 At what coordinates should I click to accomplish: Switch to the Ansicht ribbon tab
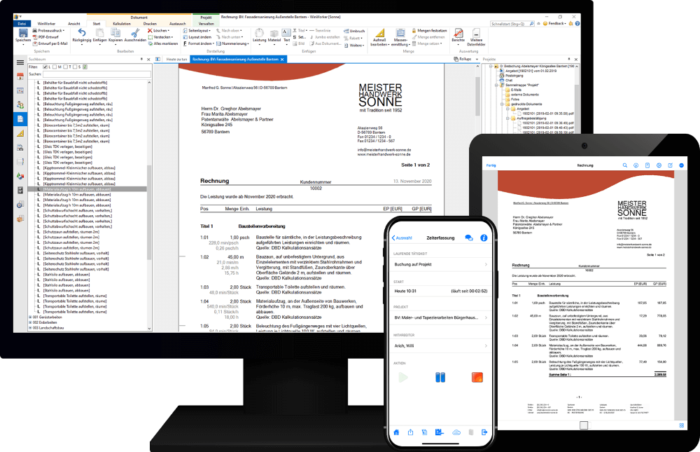(x=74, y=23)
